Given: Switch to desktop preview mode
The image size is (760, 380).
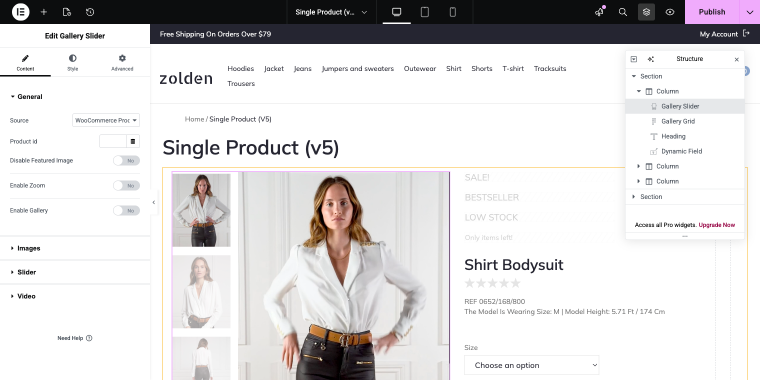Looking at the screenshot, I should 396,12.
